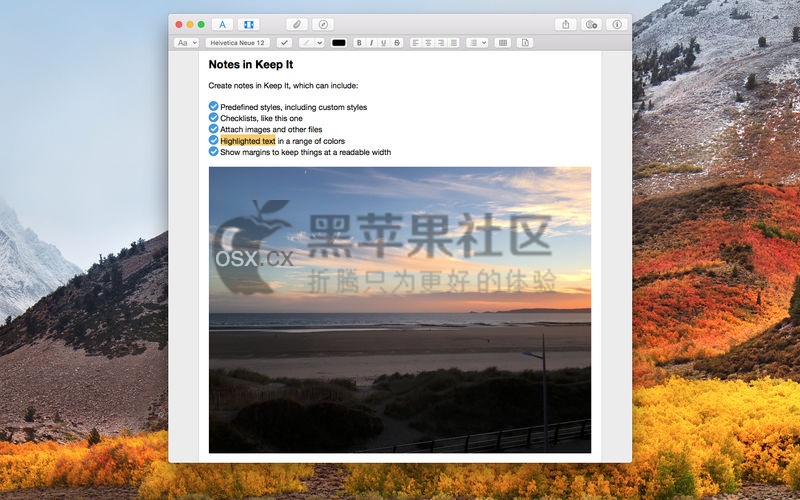Center align text
The width and height of the screenshot is (800, 500).
429,43
